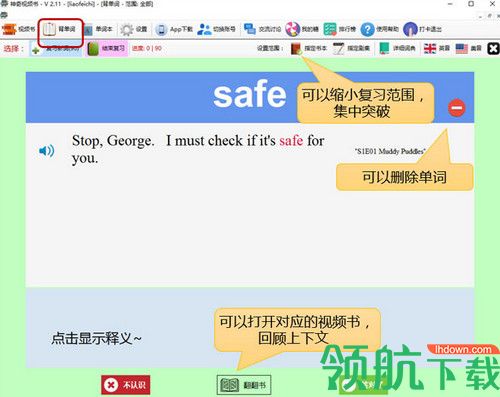The width and height of the screenshot is (500, 397).
Task: Open the 排行榜 ranking list
Action: [339, 29]
